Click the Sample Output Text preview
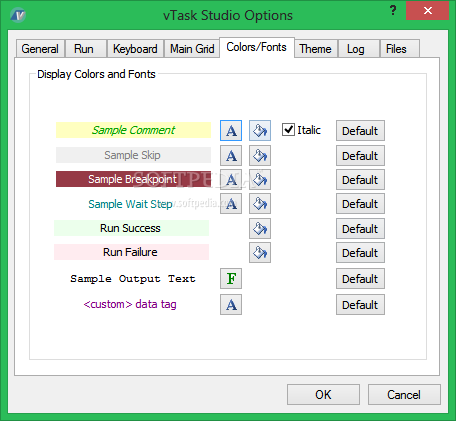 coord(133,279)
